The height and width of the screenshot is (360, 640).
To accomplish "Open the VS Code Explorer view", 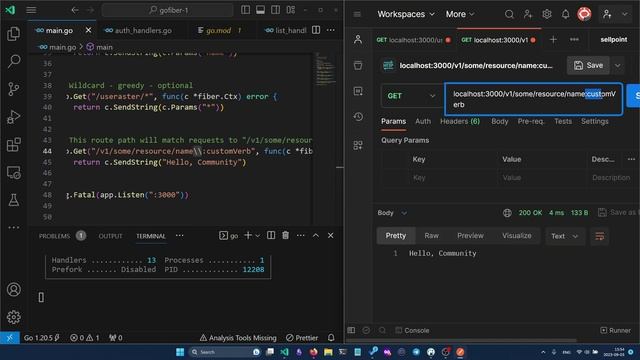I will pyautogui.click(x=13, y=34).
